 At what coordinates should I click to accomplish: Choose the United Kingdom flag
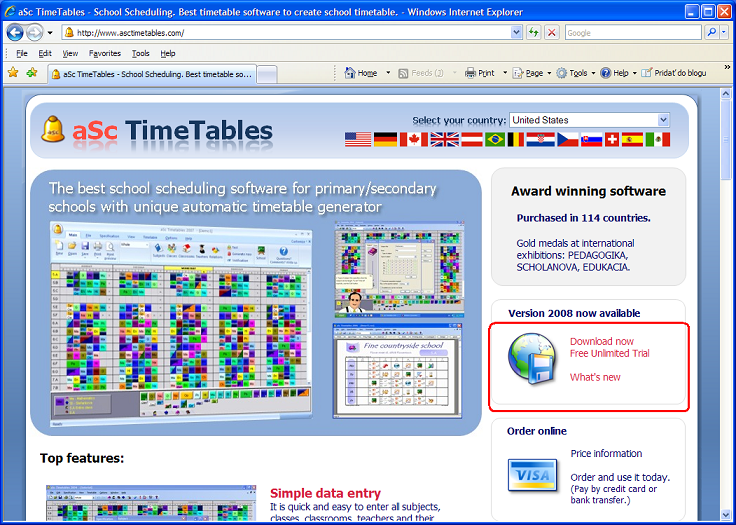tap(442, 140)
